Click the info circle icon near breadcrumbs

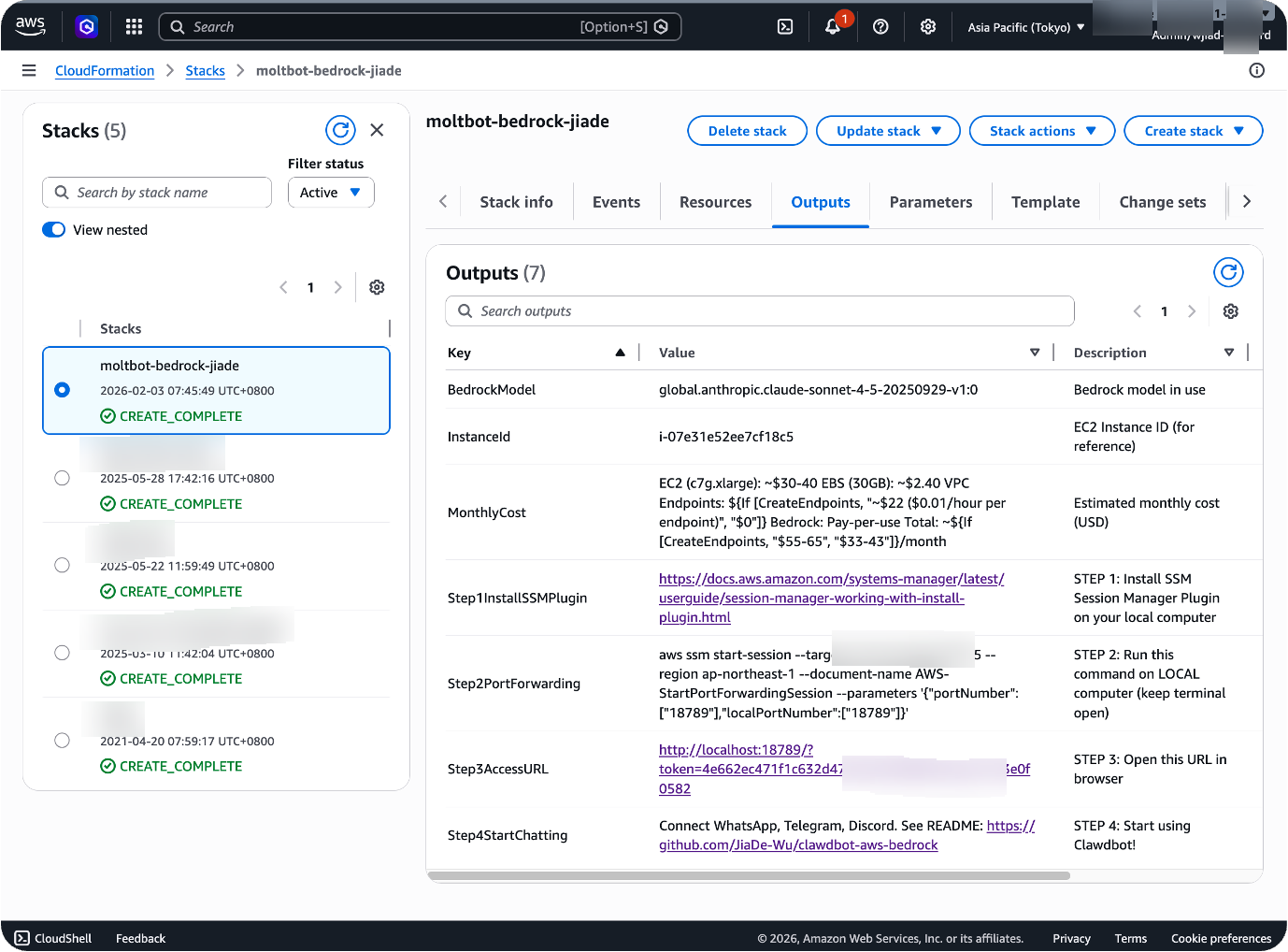tap(1257, 70)
